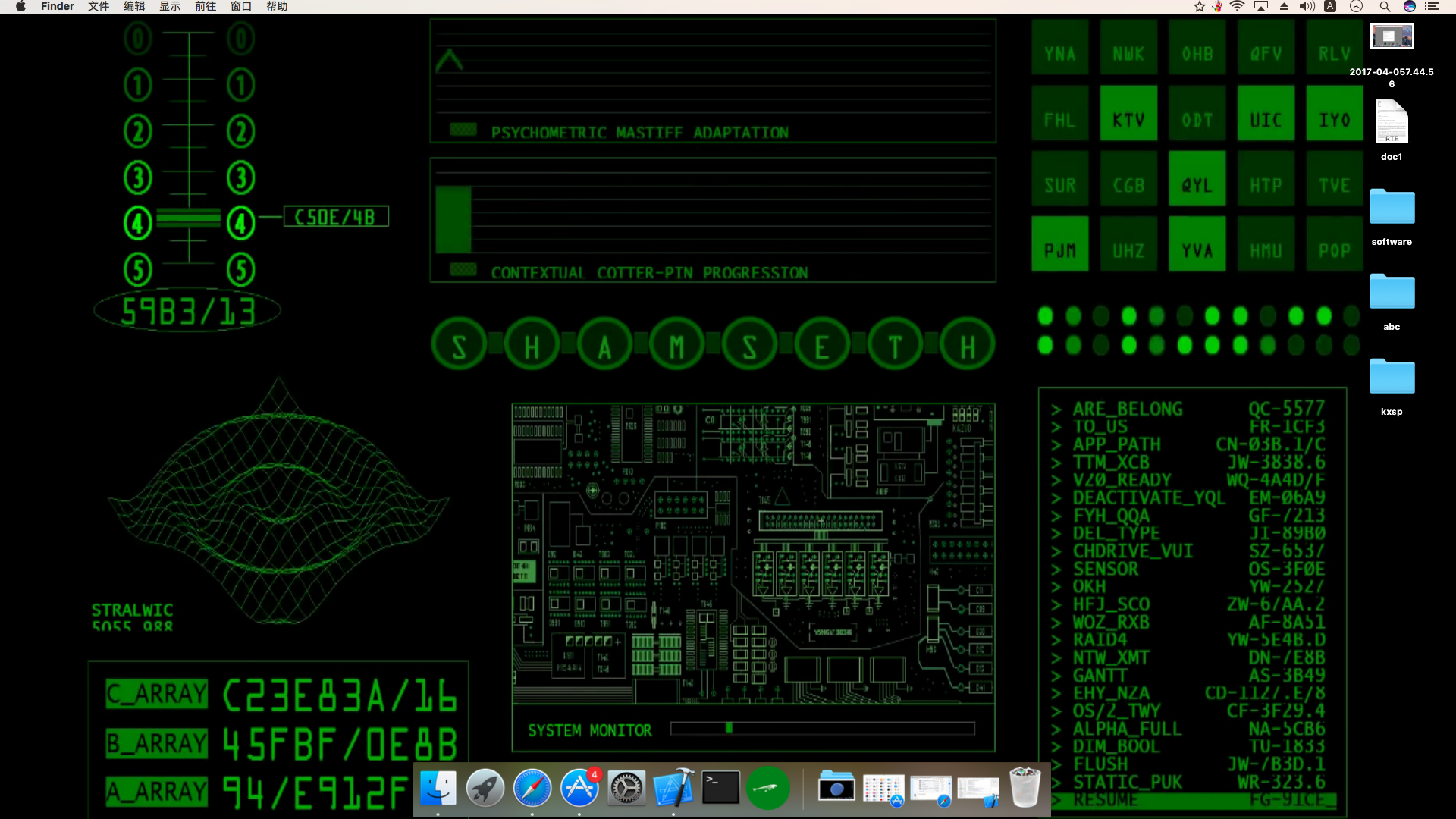Screen dimensions: 1456x819
Task: Select the doc1 RTF file
Action: point(1392,130)
